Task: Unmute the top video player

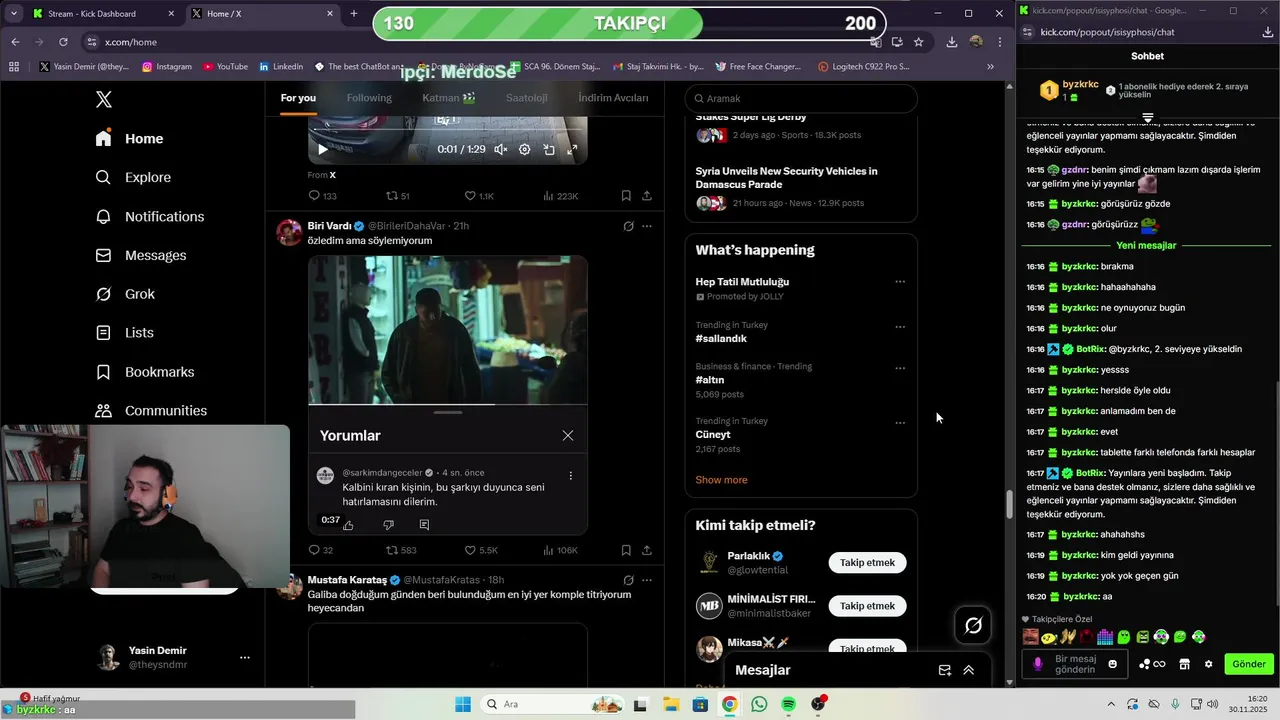Action: coord(500,149)
